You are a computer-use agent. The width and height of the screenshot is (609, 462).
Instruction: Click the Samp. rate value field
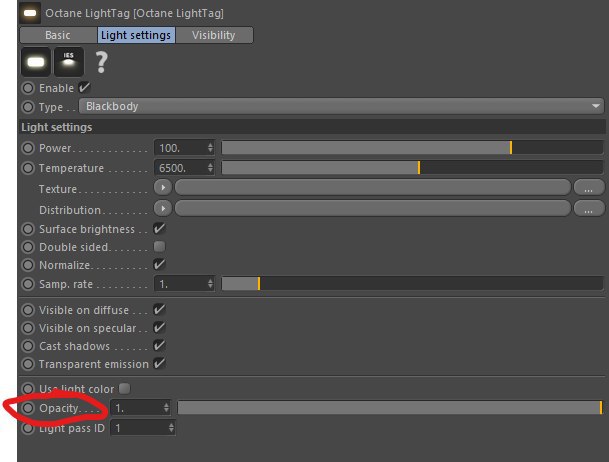(184, 284)
